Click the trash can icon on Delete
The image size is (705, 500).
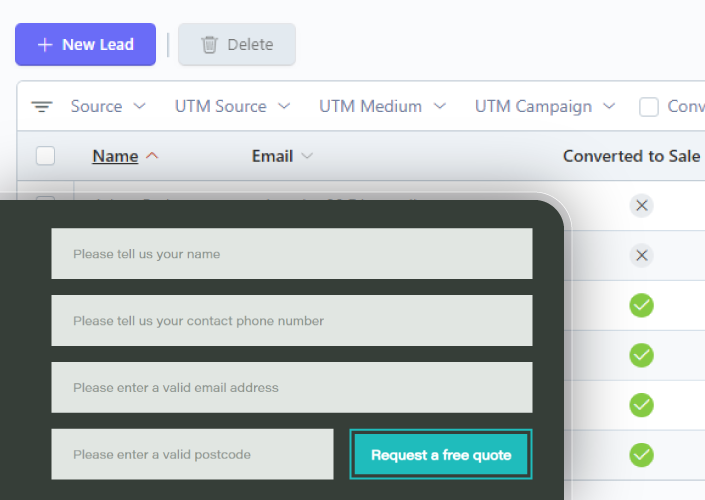pyautogui.click(x=209, y=45)
